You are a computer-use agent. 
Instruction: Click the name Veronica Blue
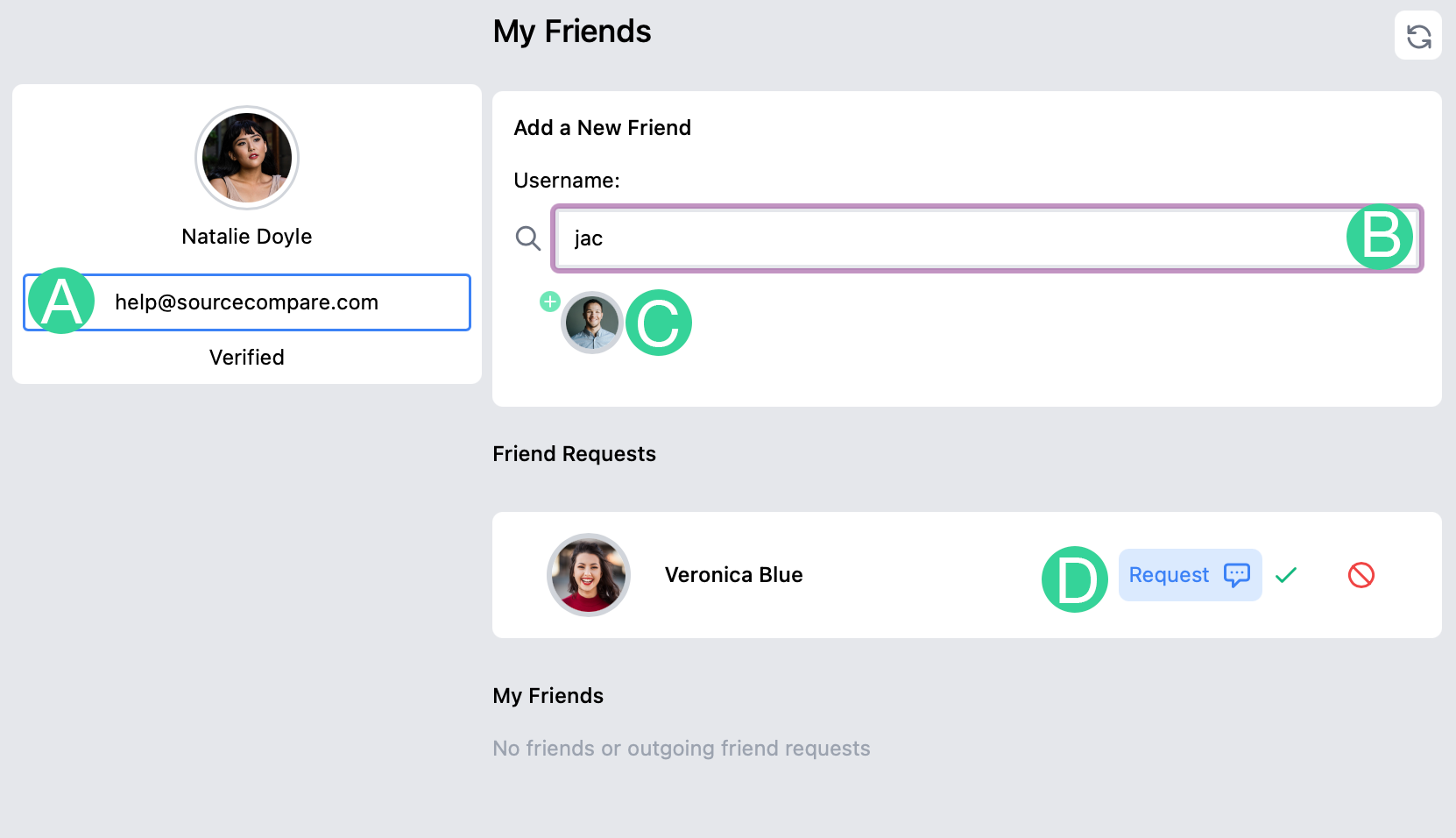[733, 575]
